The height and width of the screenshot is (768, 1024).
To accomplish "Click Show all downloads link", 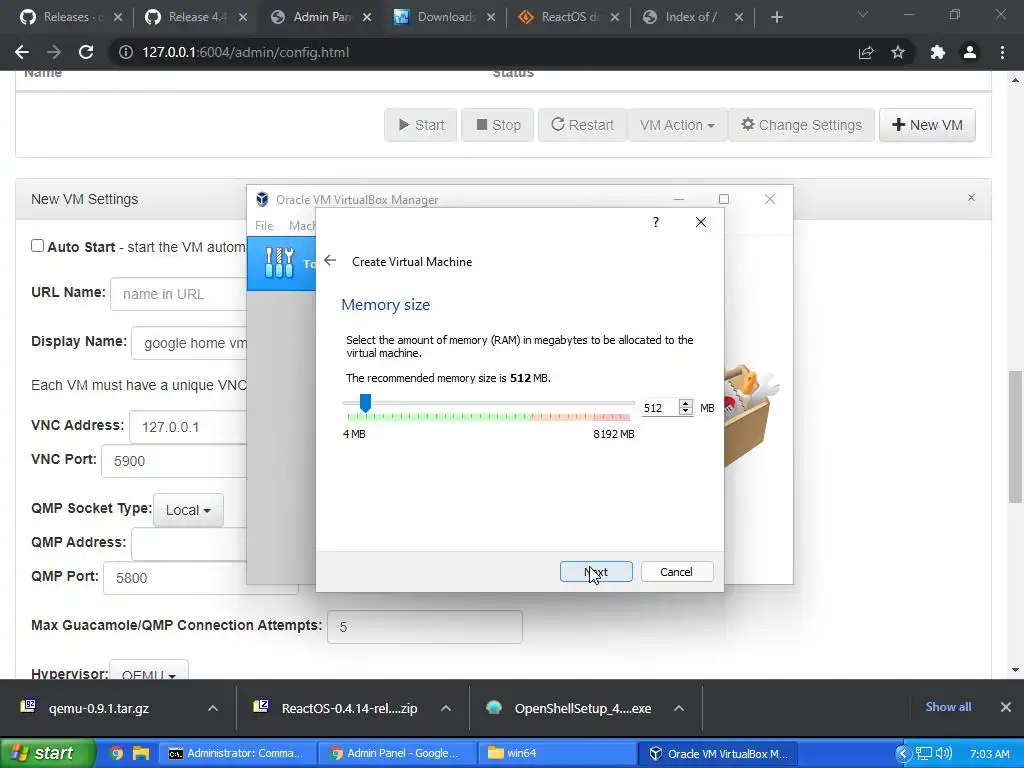I will (948, 707).
